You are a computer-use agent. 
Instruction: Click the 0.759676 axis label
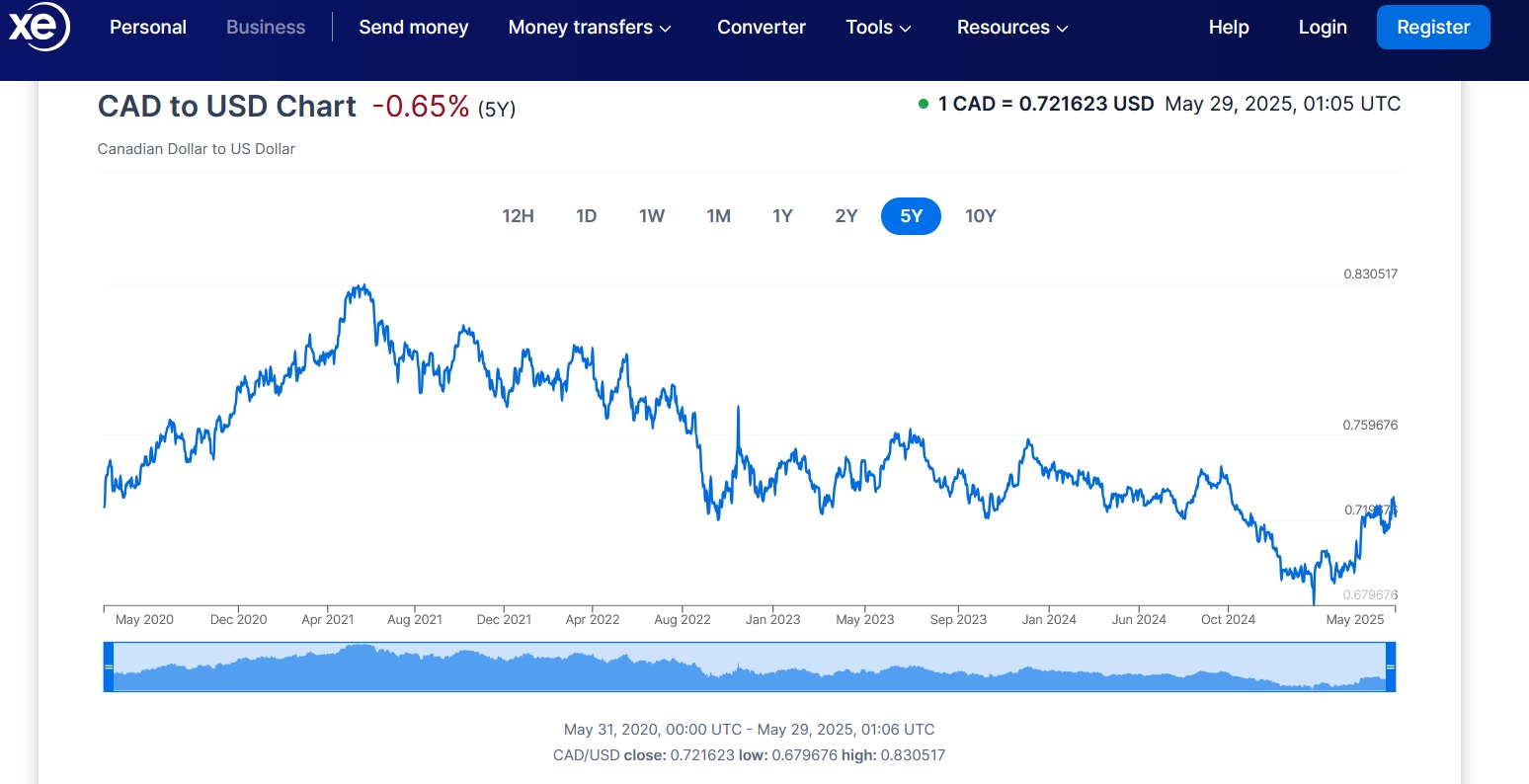pyautogui.click(x=1371, y=425)
